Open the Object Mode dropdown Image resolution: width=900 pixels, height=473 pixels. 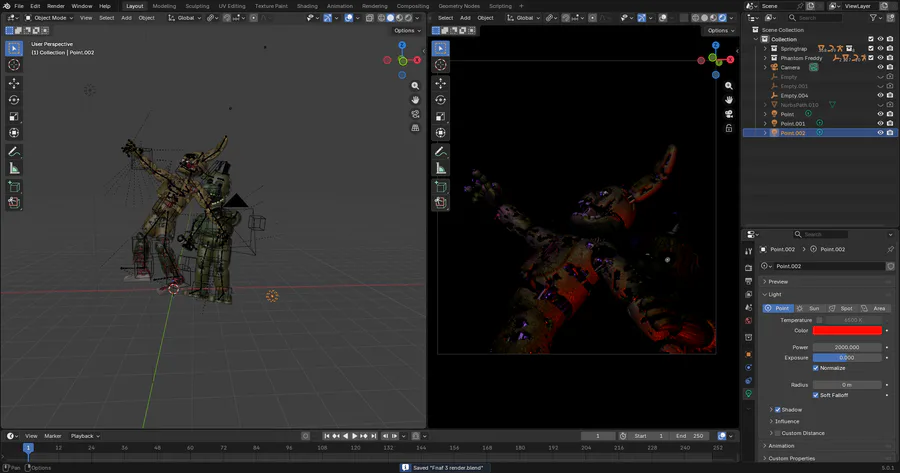[x=50, y=18]
